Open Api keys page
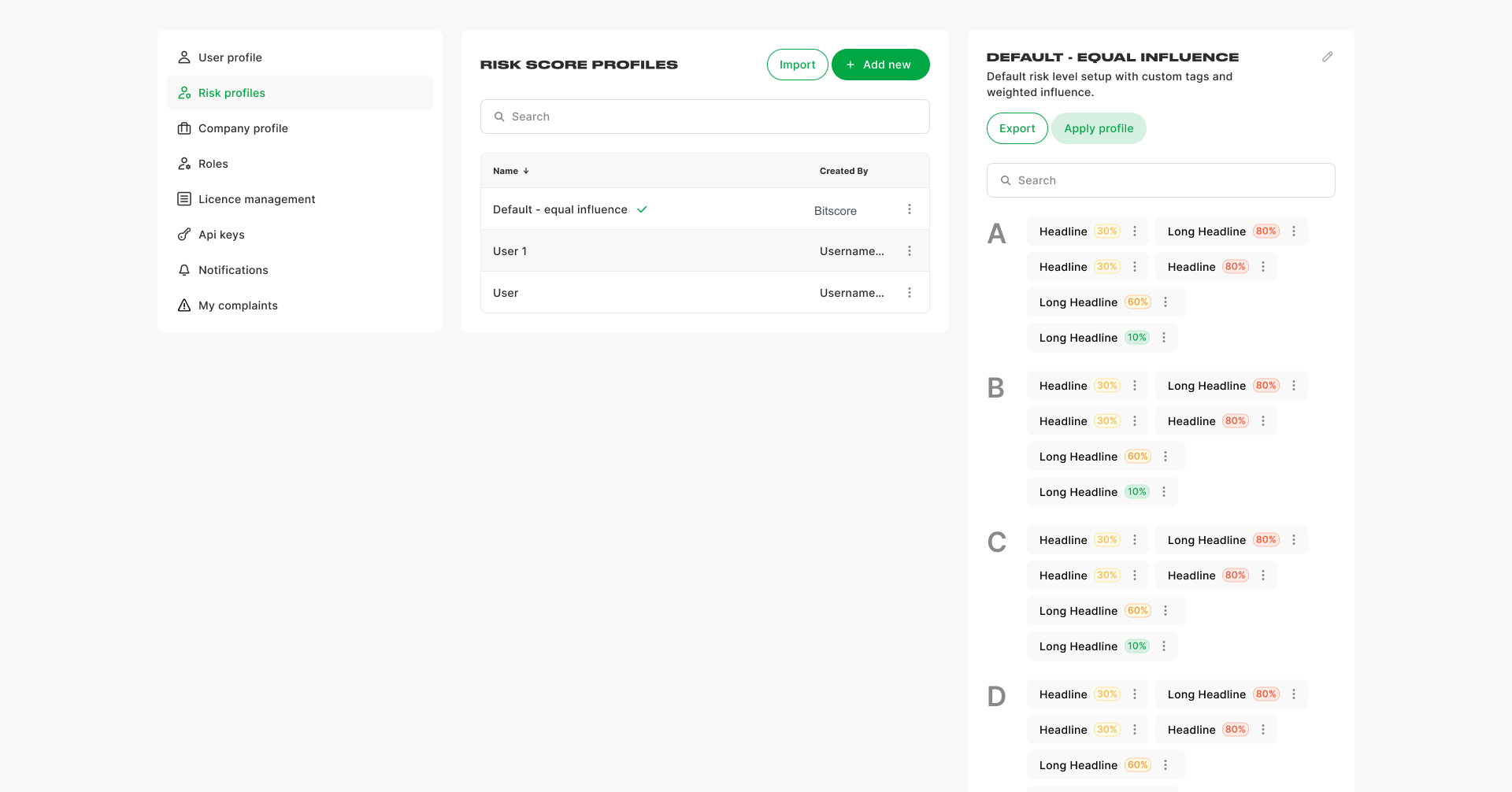This screenshot has height=792, width=1512. [299, 235]
